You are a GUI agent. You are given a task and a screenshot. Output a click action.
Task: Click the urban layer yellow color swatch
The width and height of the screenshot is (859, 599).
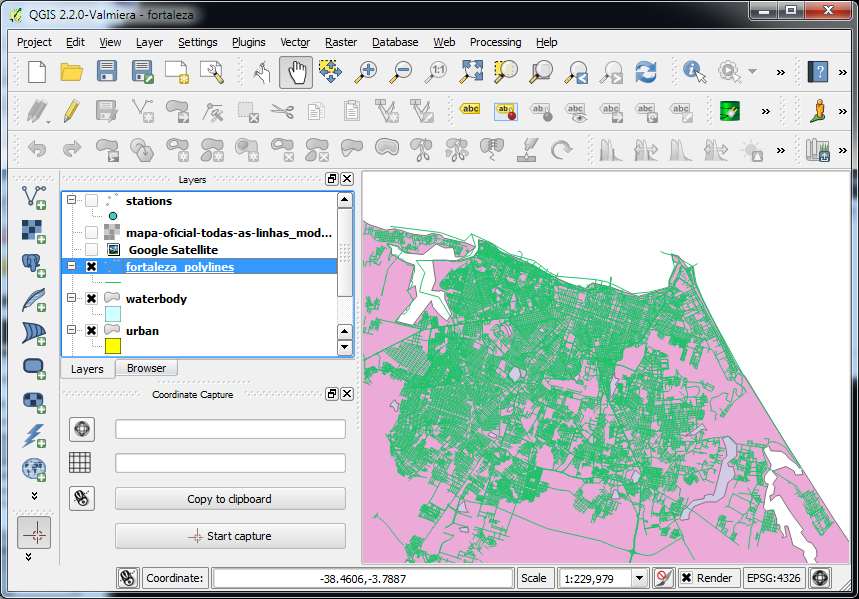pyautogui.click(x=113, y=344)
